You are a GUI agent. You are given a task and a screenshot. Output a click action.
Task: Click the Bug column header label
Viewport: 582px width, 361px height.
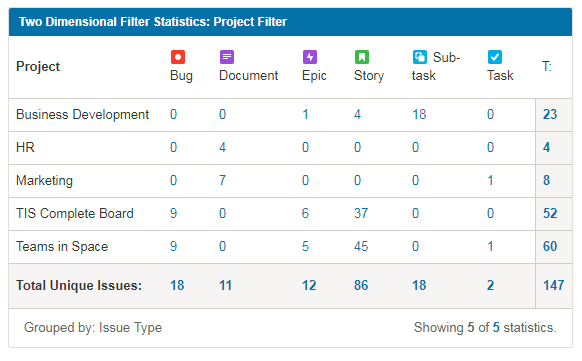pos(182,76)
